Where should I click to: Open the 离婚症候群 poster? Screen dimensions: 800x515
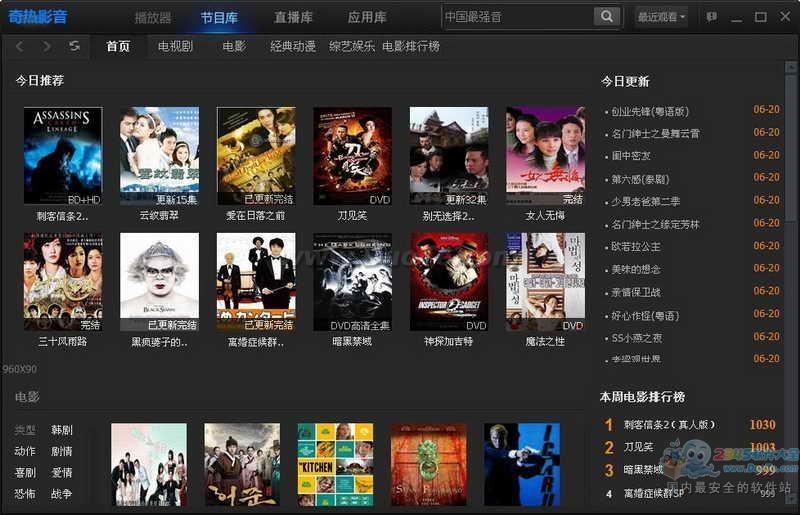[x=256, y=282]
